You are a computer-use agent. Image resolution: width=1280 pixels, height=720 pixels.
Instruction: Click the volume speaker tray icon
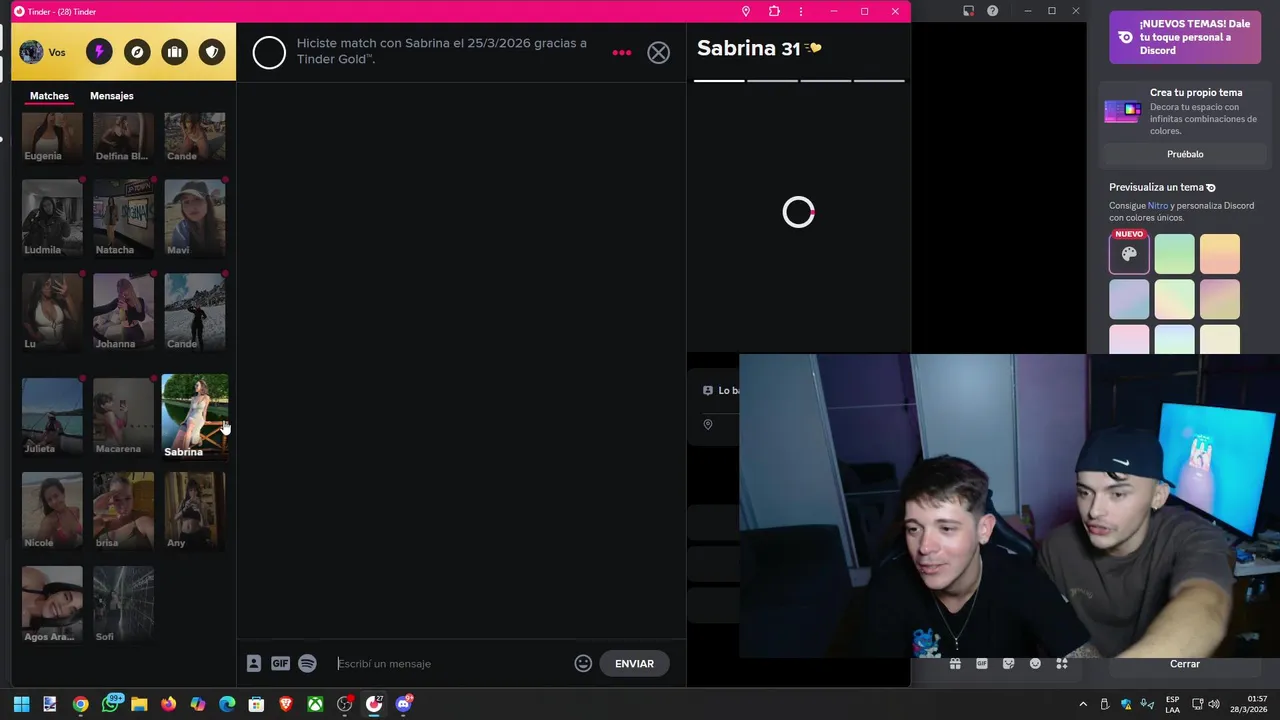point(1214,704)
